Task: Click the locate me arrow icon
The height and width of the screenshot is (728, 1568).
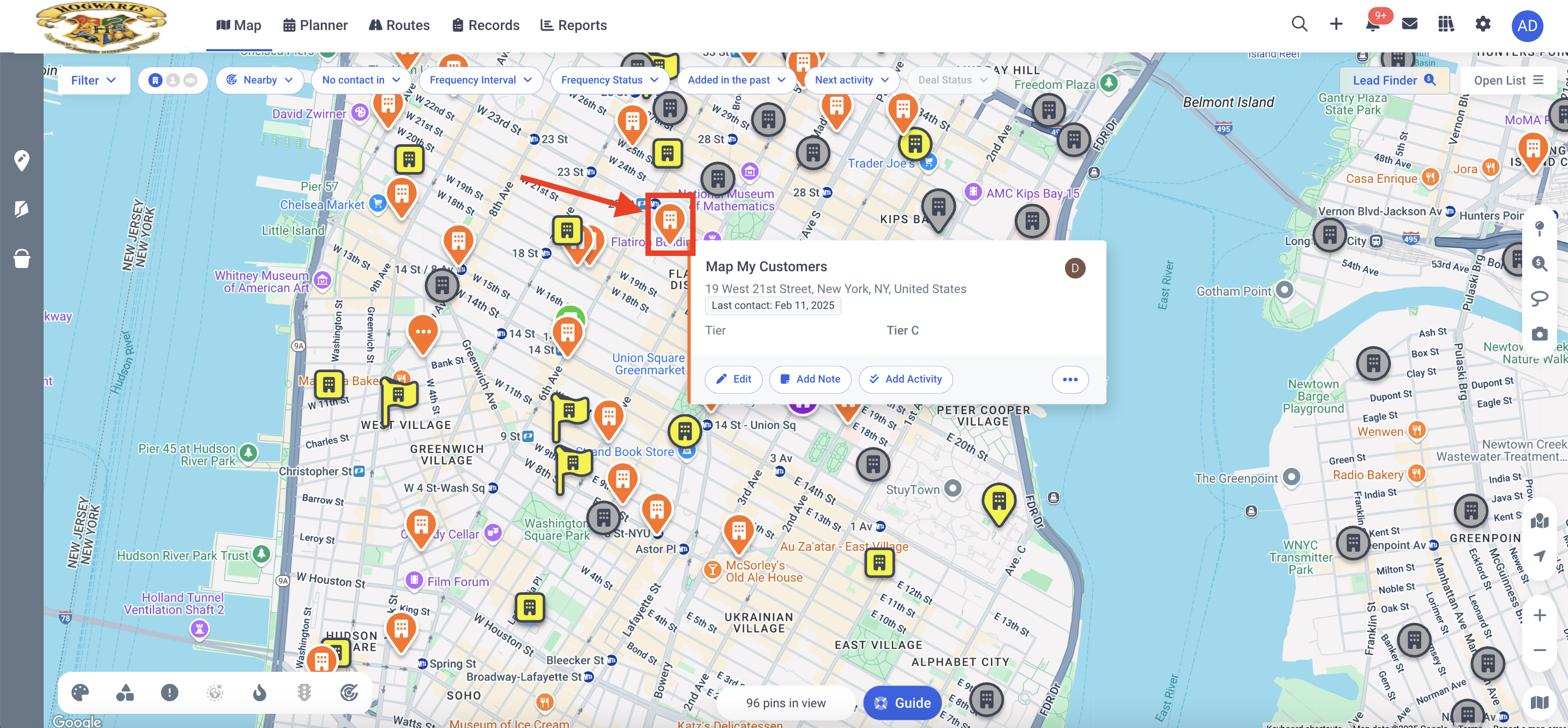Action: click(1539, 556)
